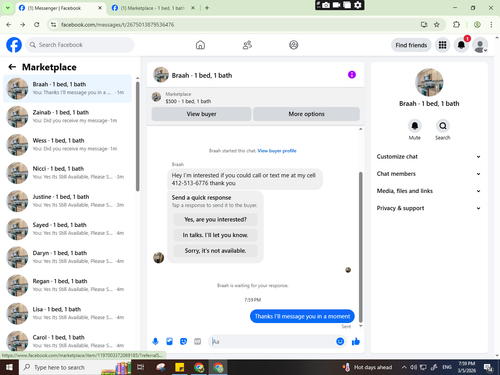Choose a sticker from the sticker icon
500x375 pixels.
tap(183, 341)
